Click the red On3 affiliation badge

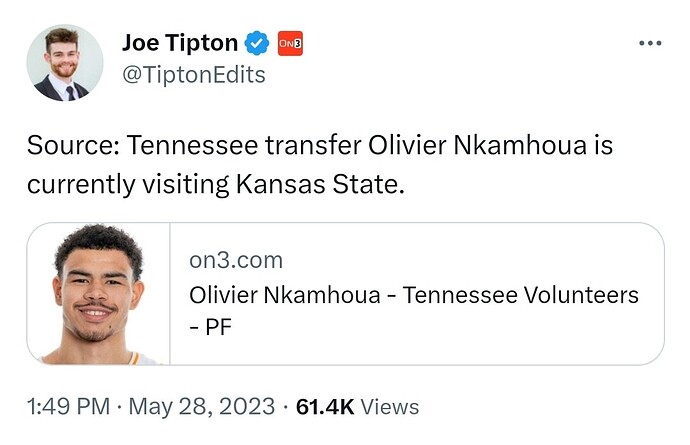[x=290, y=43]
